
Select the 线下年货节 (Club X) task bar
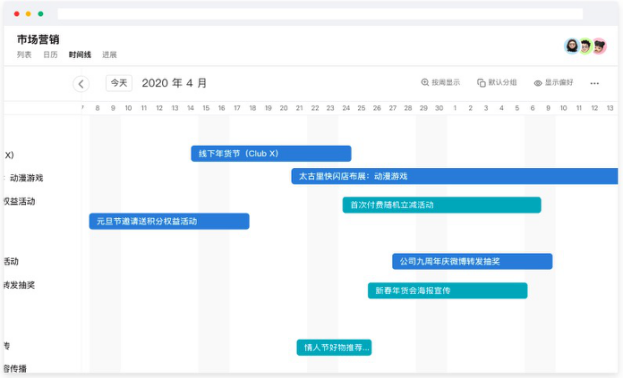(x=271, y=153)
